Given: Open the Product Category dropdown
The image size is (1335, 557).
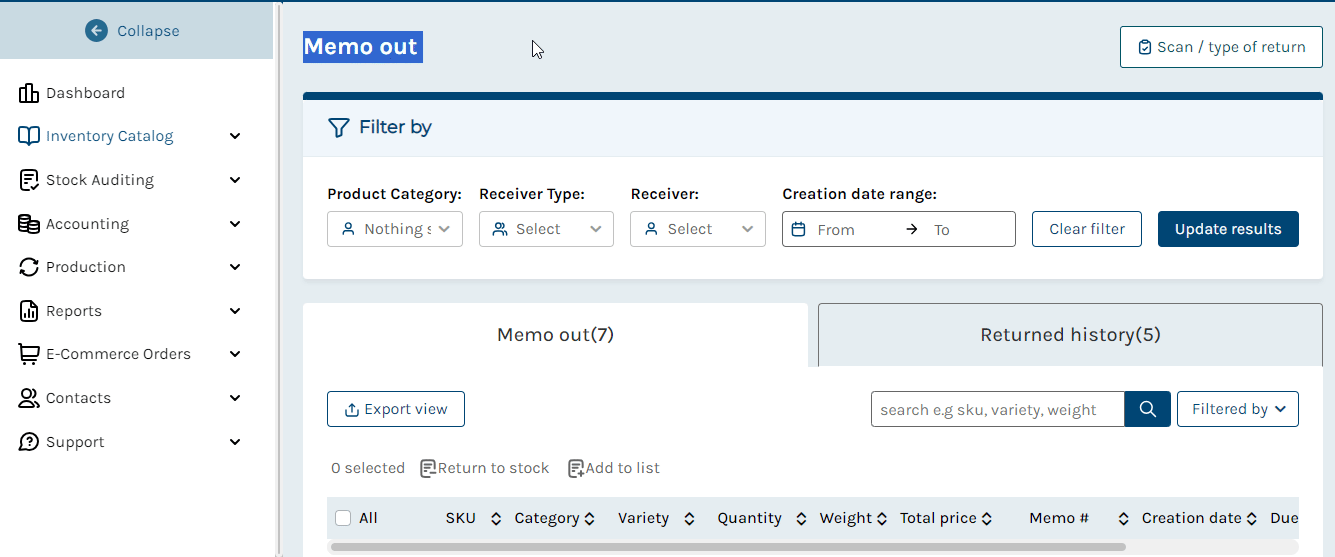Looking at the screenshot, I should tap(395, 229).
